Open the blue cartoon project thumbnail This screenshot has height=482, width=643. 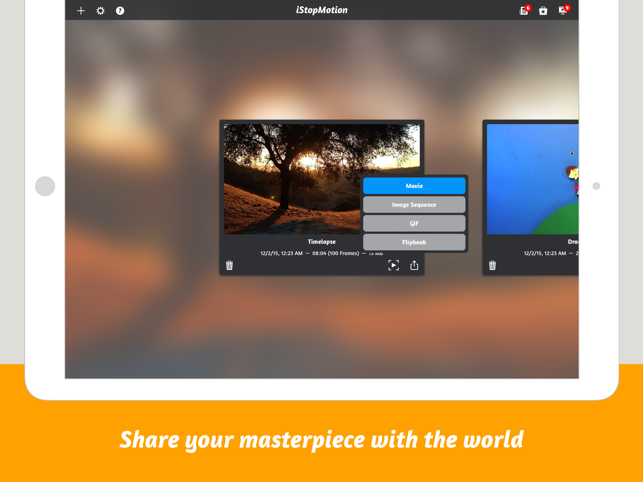[x=530, y=180]
